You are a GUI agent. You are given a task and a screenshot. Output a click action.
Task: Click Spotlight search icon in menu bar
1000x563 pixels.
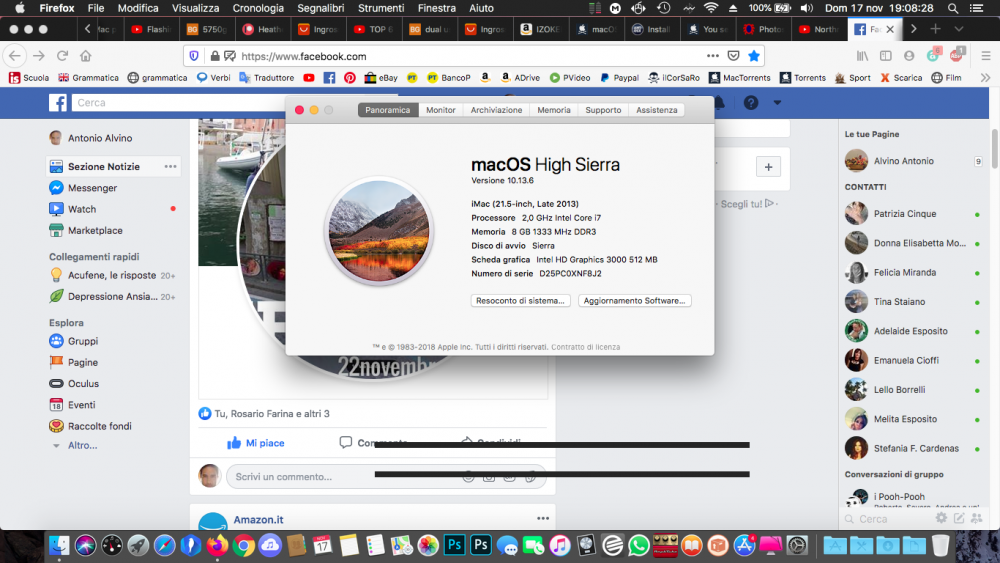tap(952, 8)
